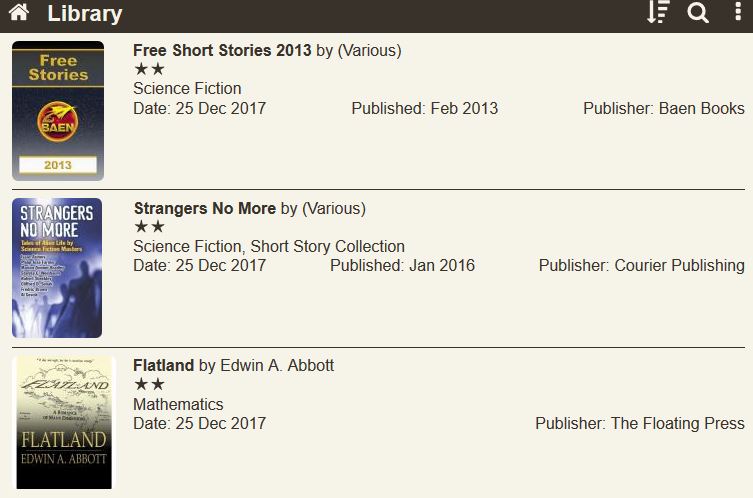Click Publisher: The Floating Press text
Image resolution: width=753 pixels, height=498 pixels.
click(x=639, y=423)
